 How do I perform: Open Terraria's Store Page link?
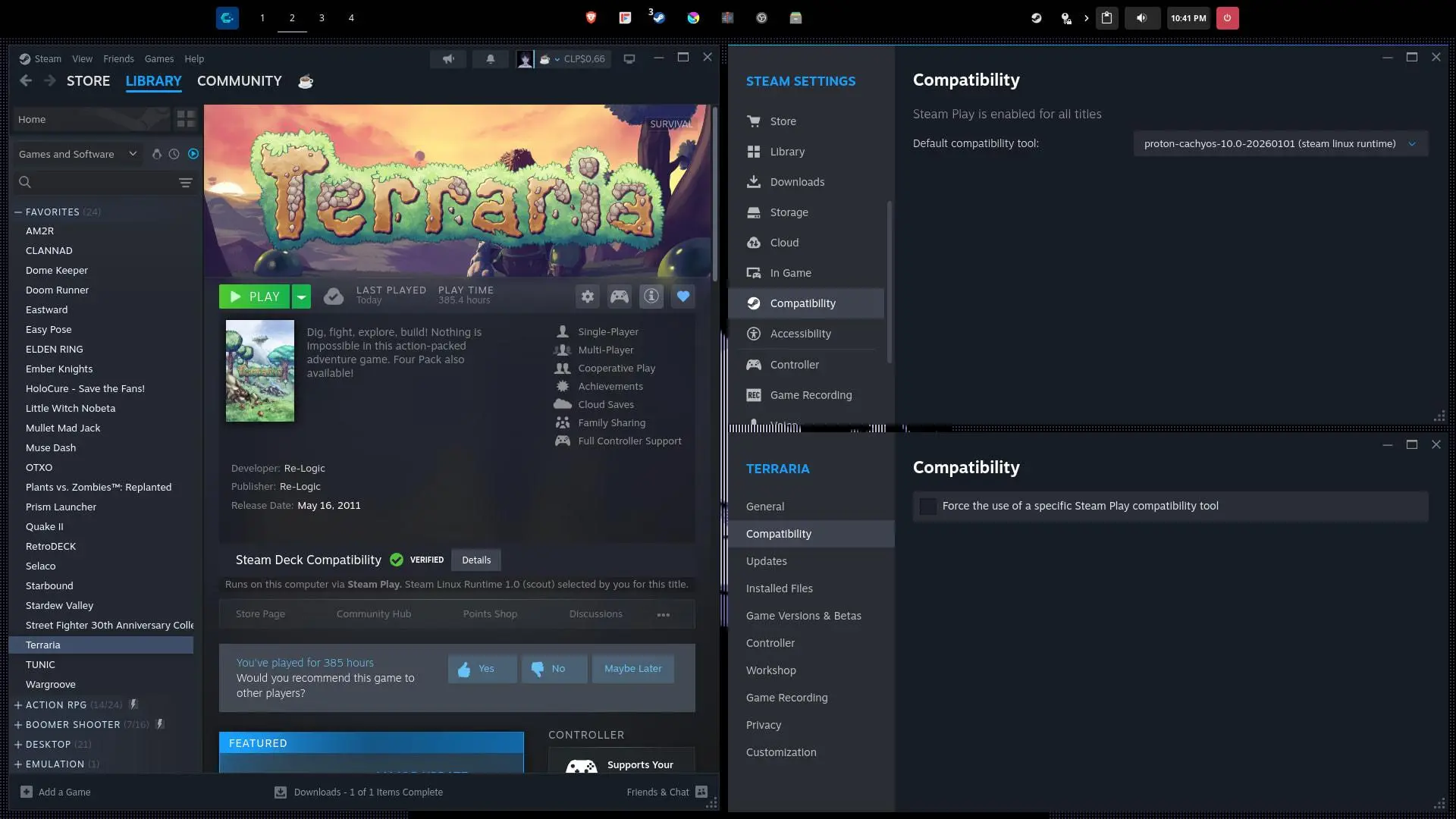[260, 614]
